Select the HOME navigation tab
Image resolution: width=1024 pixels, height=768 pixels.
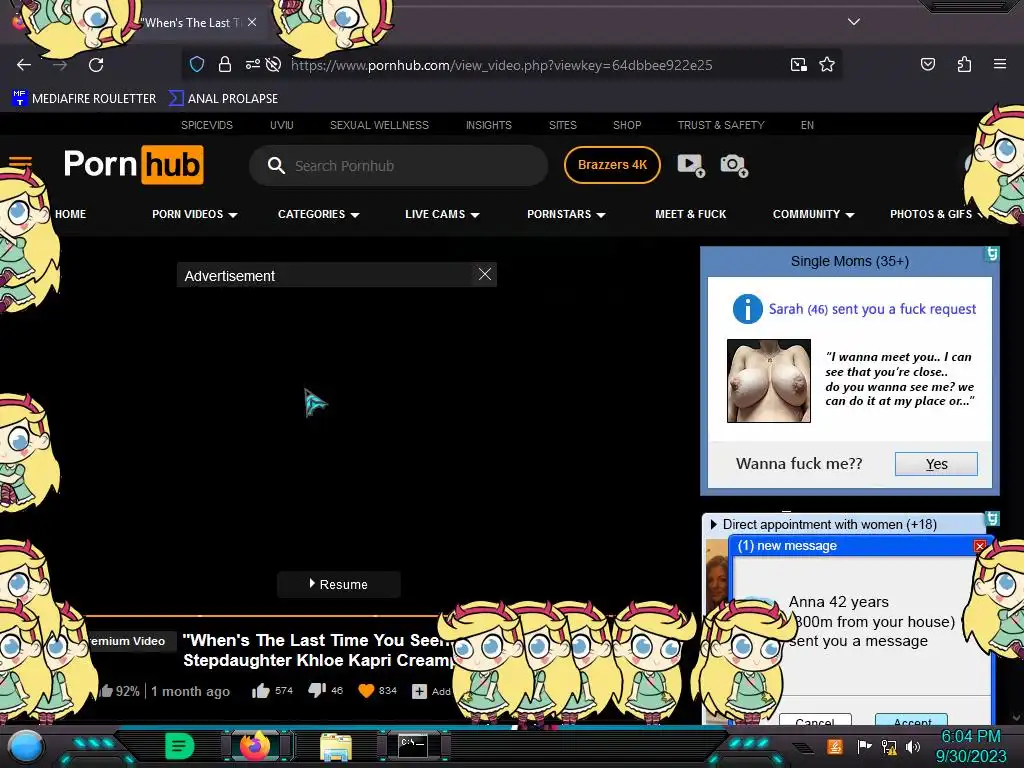(x=71, y=214)
